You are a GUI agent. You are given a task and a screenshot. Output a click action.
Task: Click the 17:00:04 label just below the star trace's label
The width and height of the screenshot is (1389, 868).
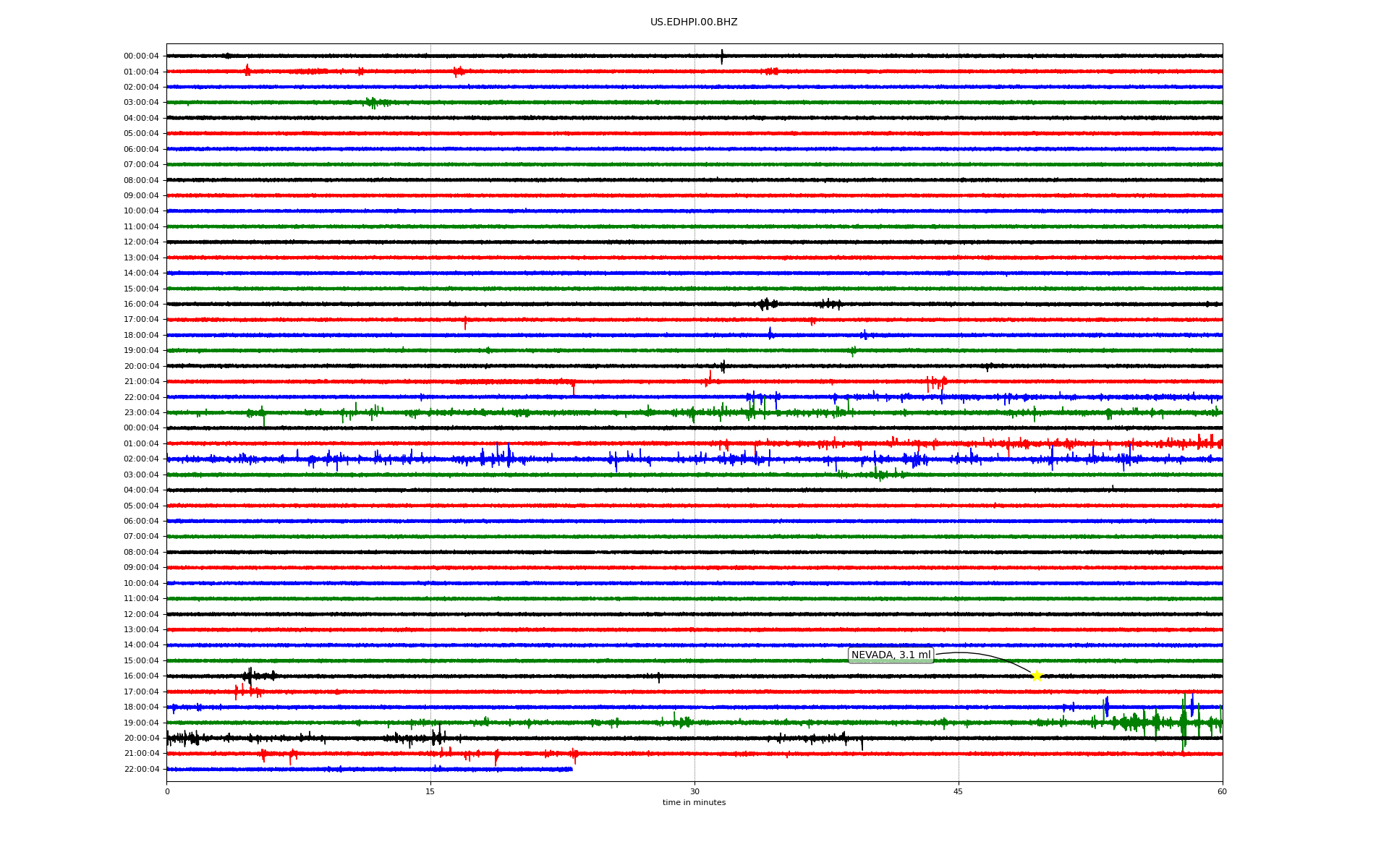[x=141, y=692]
